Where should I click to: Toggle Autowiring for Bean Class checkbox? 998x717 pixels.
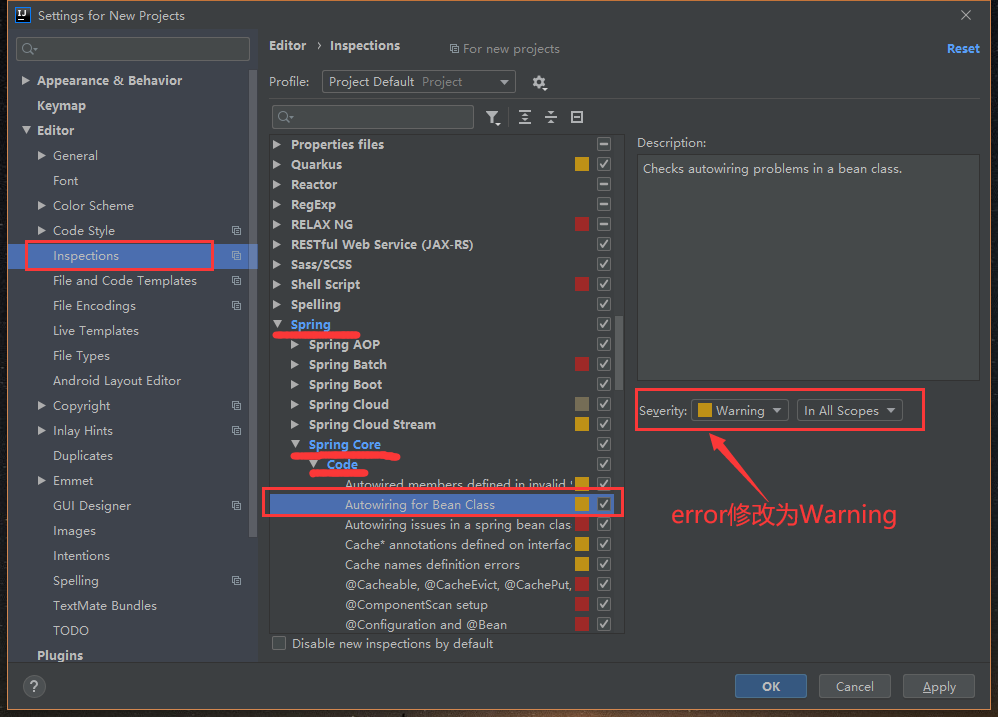(x=604, y=504)
